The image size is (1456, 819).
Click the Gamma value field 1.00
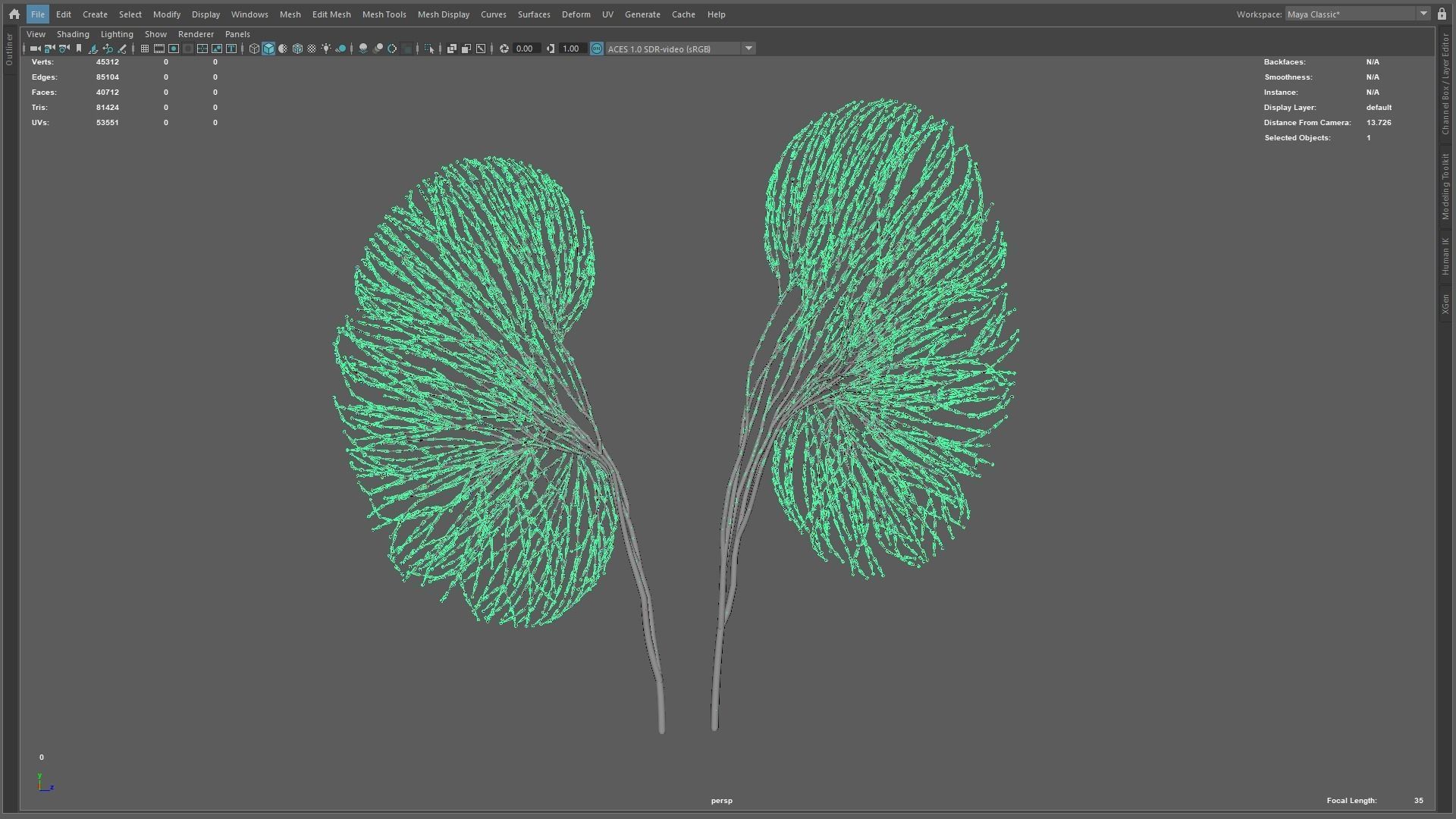(x=573, y=49)
